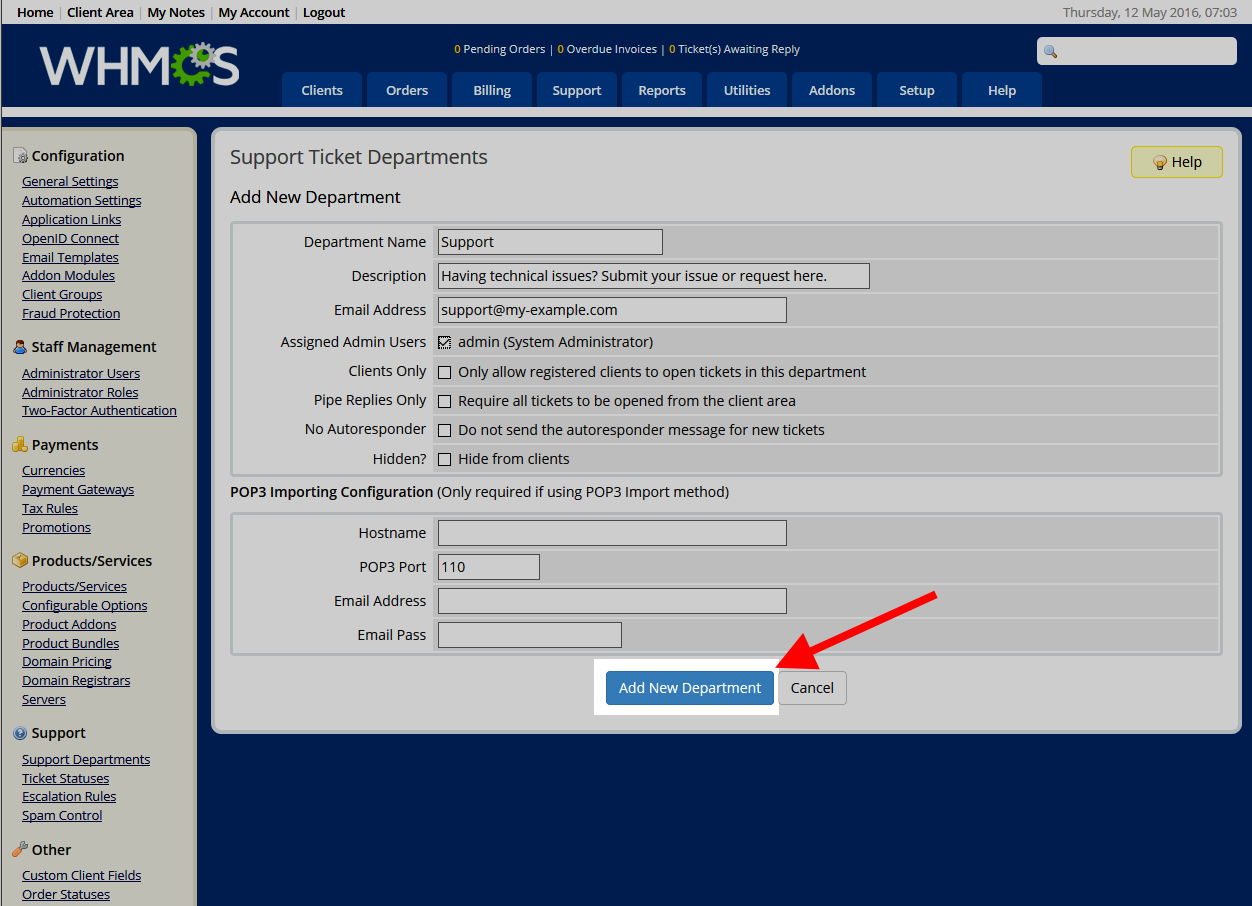Click the Staff Management person icon
Image resolution: width=1252 pixels, height=906 pixels.
[20, 347]
